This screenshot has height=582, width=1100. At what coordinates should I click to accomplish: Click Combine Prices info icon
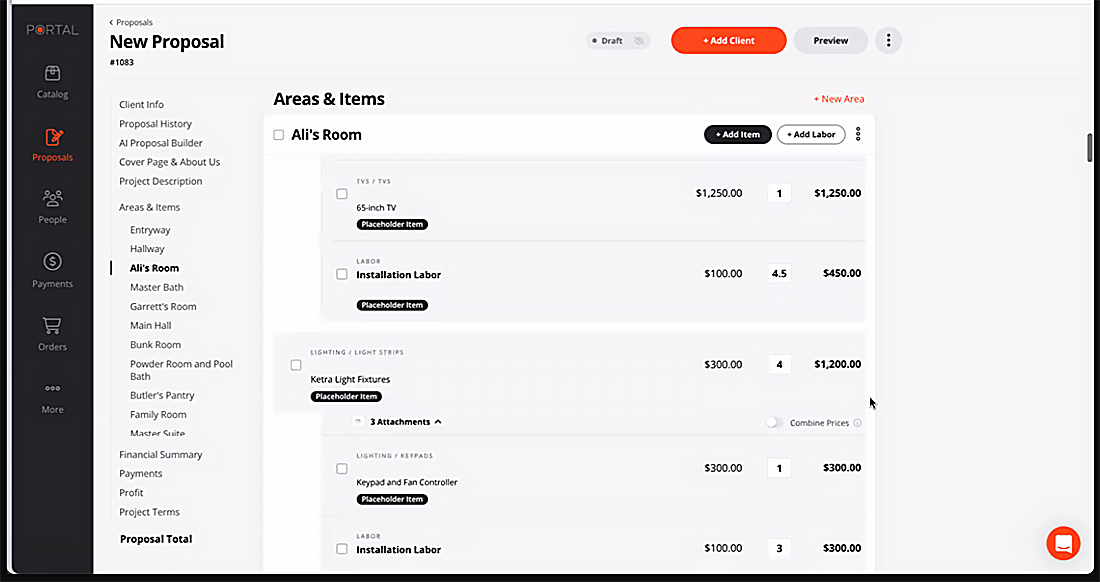(x=857, y=423)
